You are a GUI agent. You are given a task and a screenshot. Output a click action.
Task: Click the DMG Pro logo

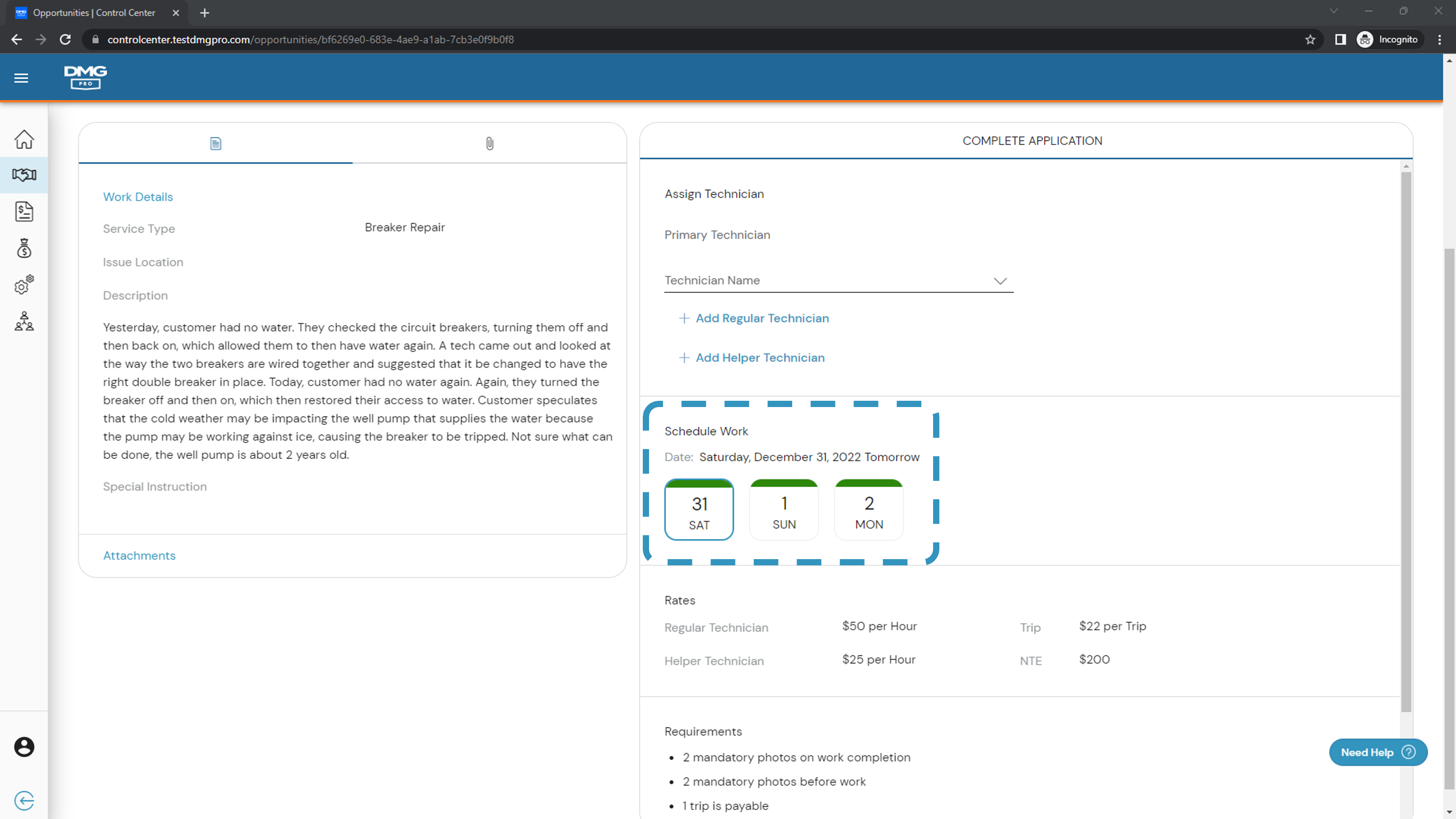[85, 77]
